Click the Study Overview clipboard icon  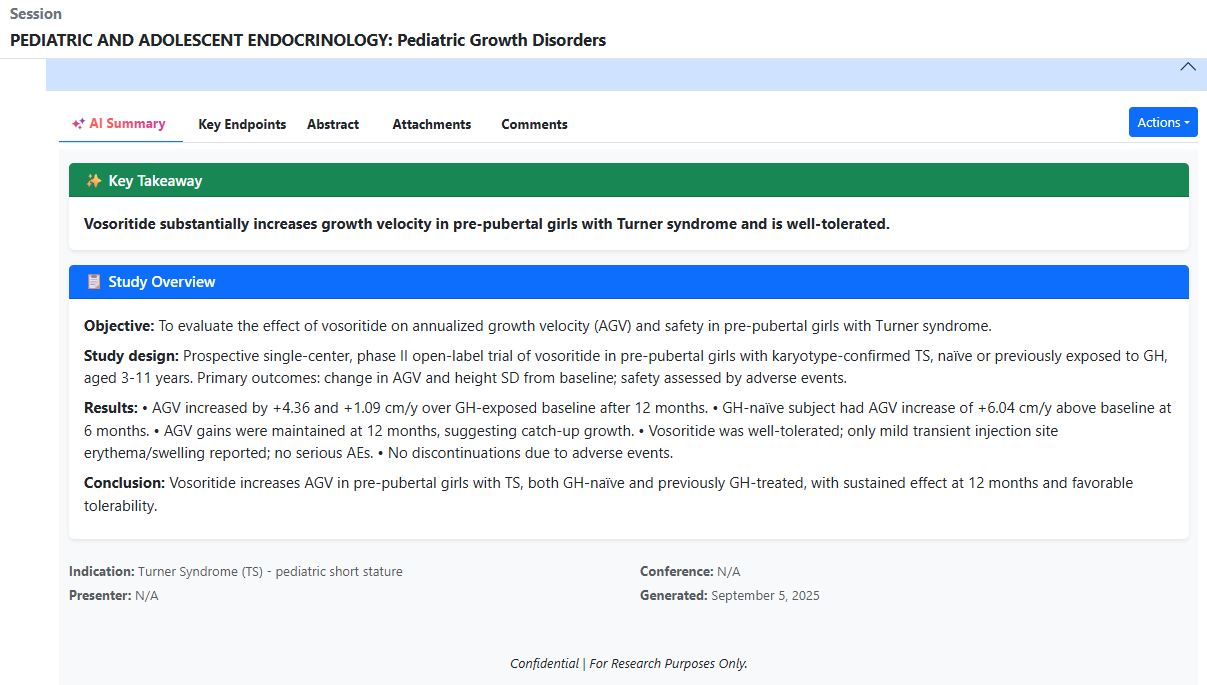93,282
